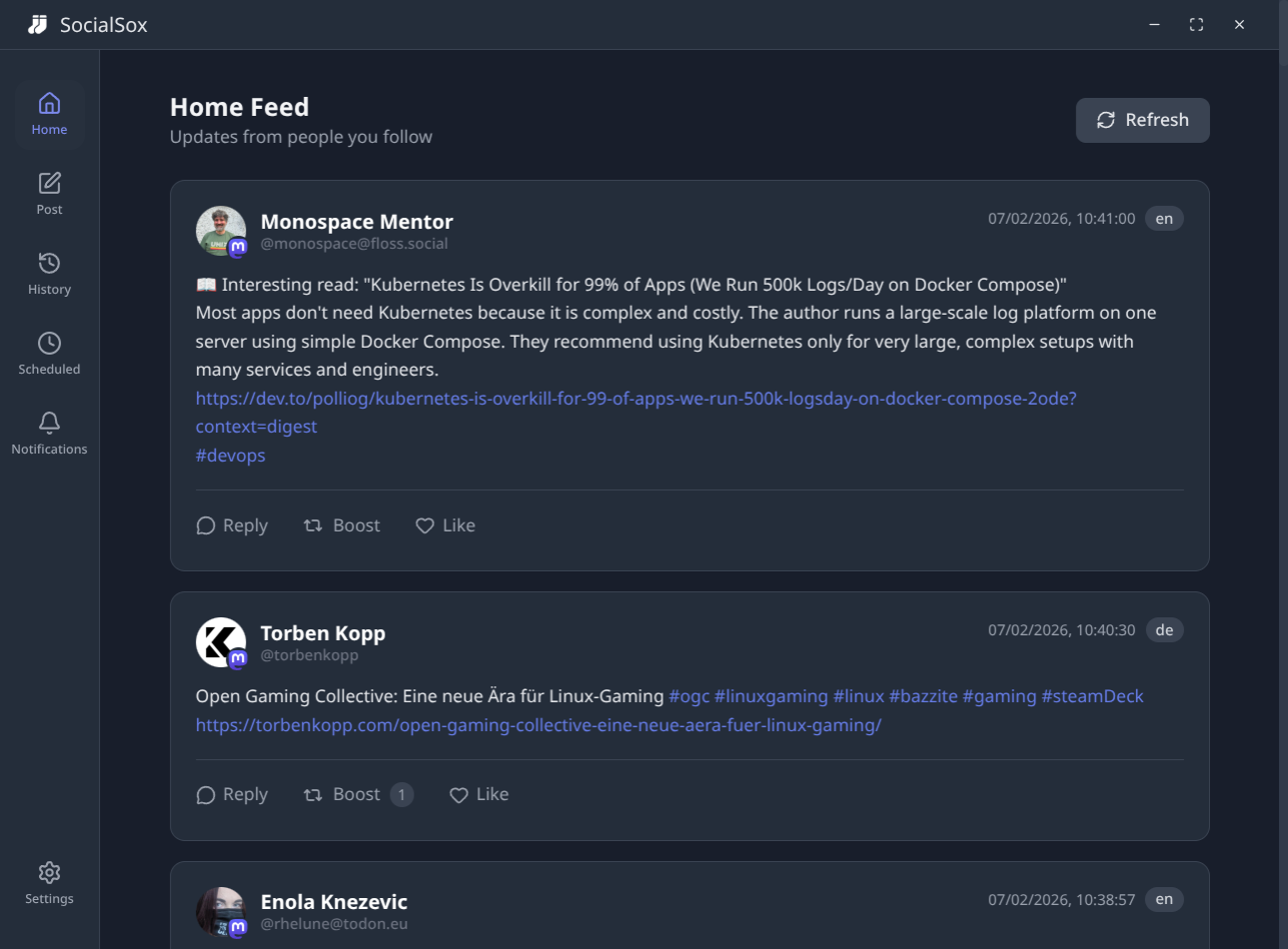Click Torben Kopp's profile avatar
1288x949 pixels.
[x=221, y=642]
